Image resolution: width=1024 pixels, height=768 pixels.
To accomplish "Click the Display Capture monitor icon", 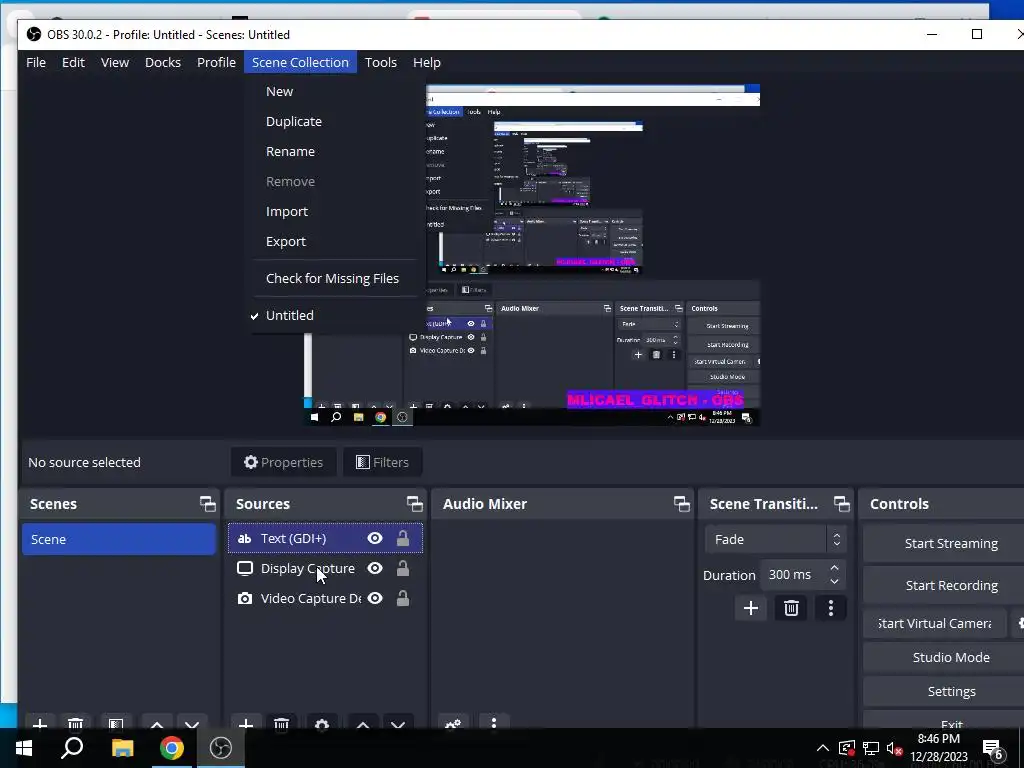I will click(245, 568).
